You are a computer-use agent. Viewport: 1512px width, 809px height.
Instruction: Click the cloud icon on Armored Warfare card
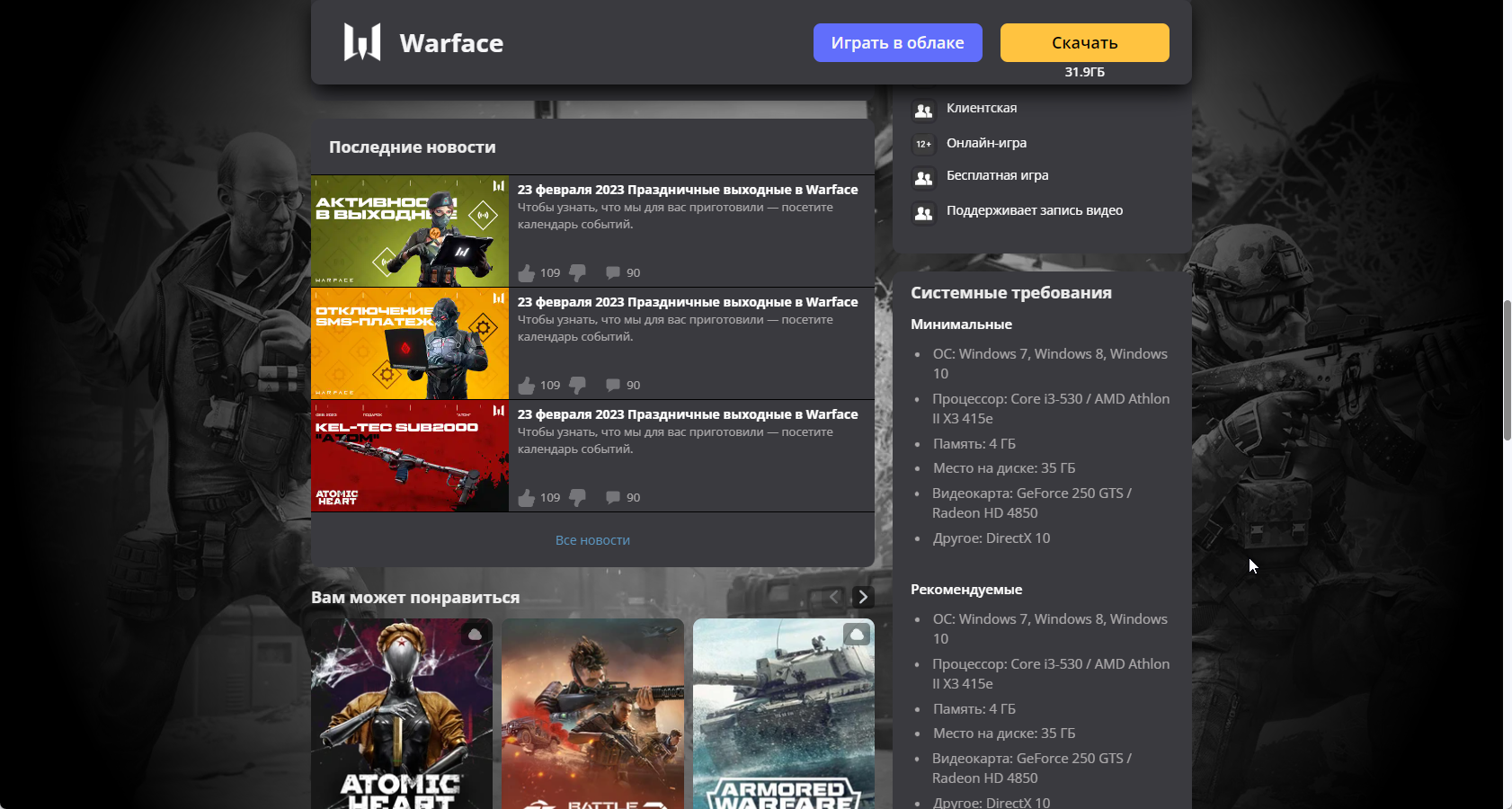point(857,635)
